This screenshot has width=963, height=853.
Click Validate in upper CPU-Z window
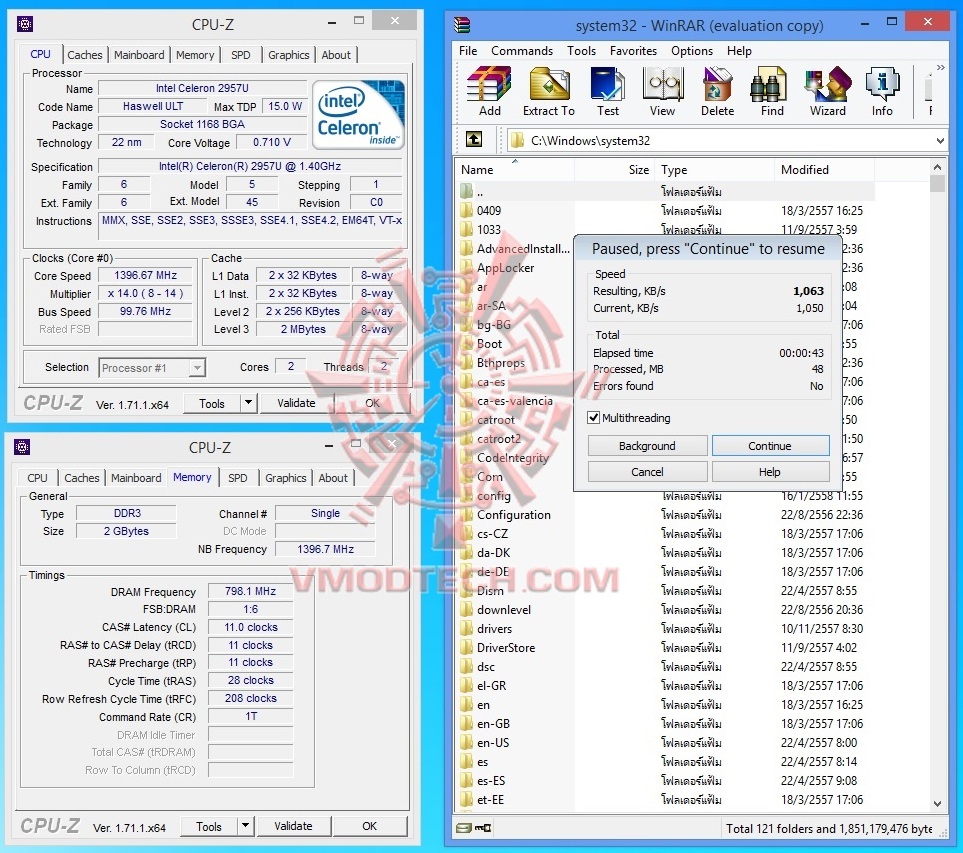pos(296,403)
